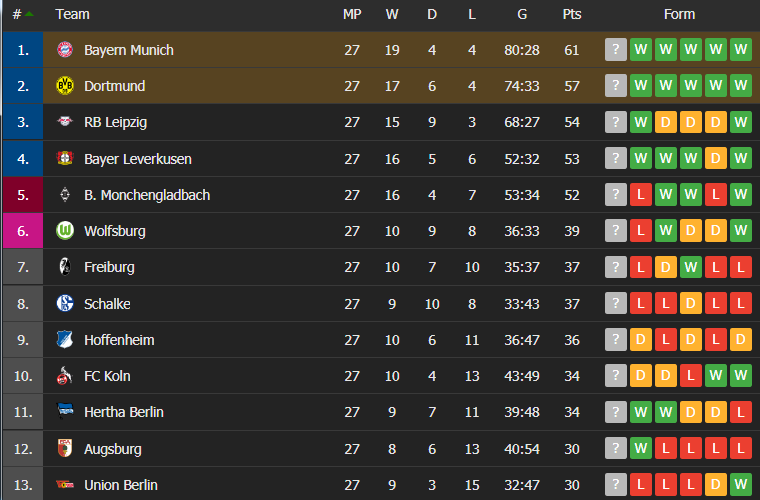Click Freiburg's first L form badge

(641, 267)
